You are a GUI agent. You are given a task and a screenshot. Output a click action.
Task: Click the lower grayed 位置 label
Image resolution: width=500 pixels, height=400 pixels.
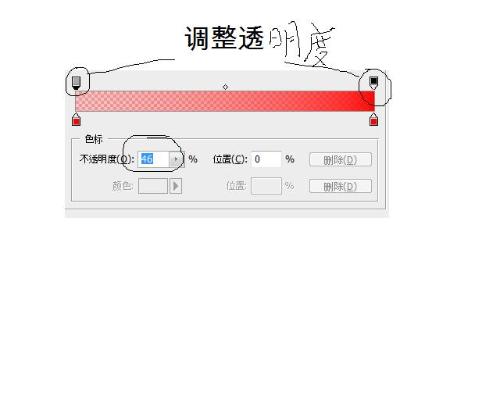[236, 186]
